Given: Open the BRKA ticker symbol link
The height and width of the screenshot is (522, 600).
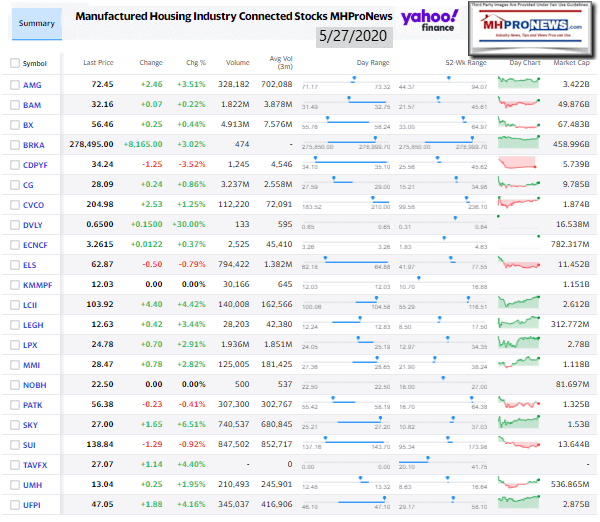Looking at the screenshot, I should (35, 144).
